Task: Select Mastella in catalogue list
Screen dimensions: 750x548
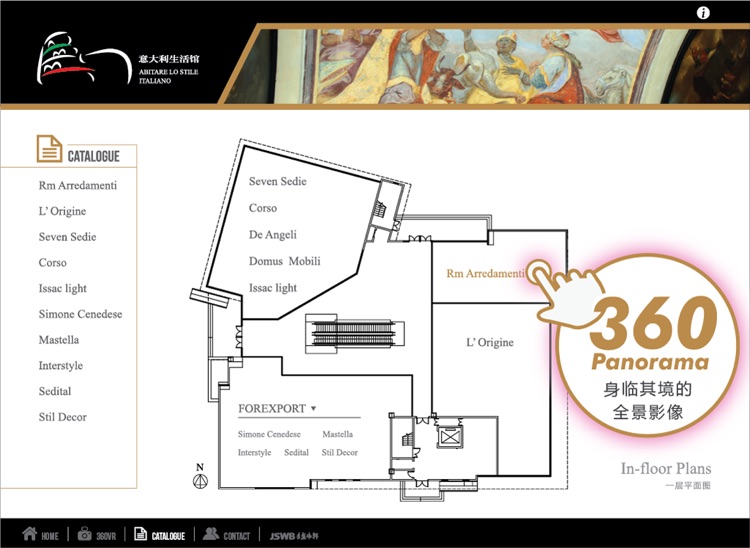Action: (59, 340)
